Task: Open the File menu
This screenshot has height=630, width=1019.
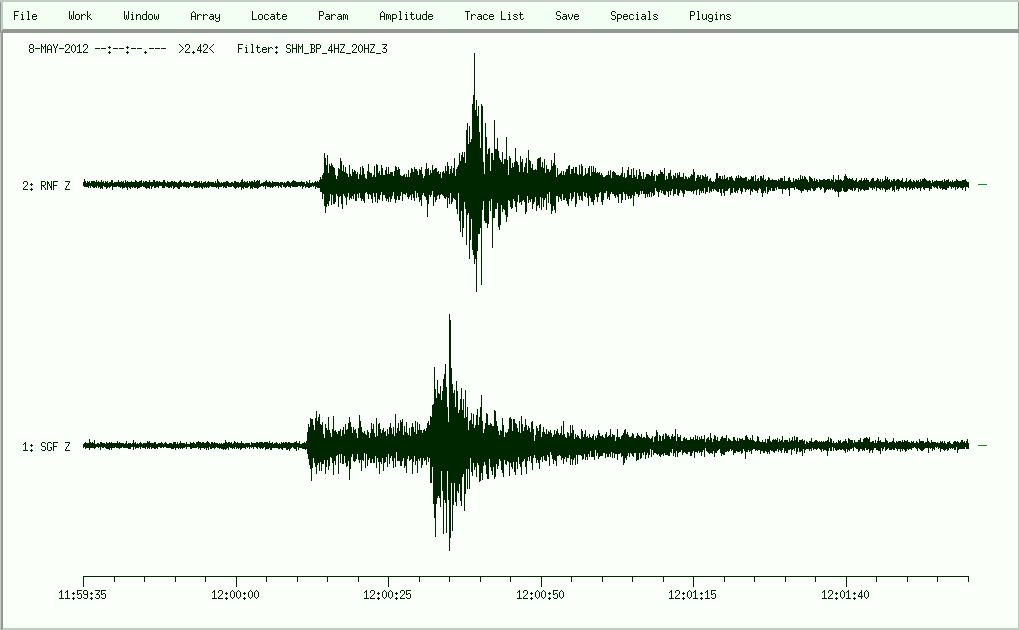Action: 25,16
